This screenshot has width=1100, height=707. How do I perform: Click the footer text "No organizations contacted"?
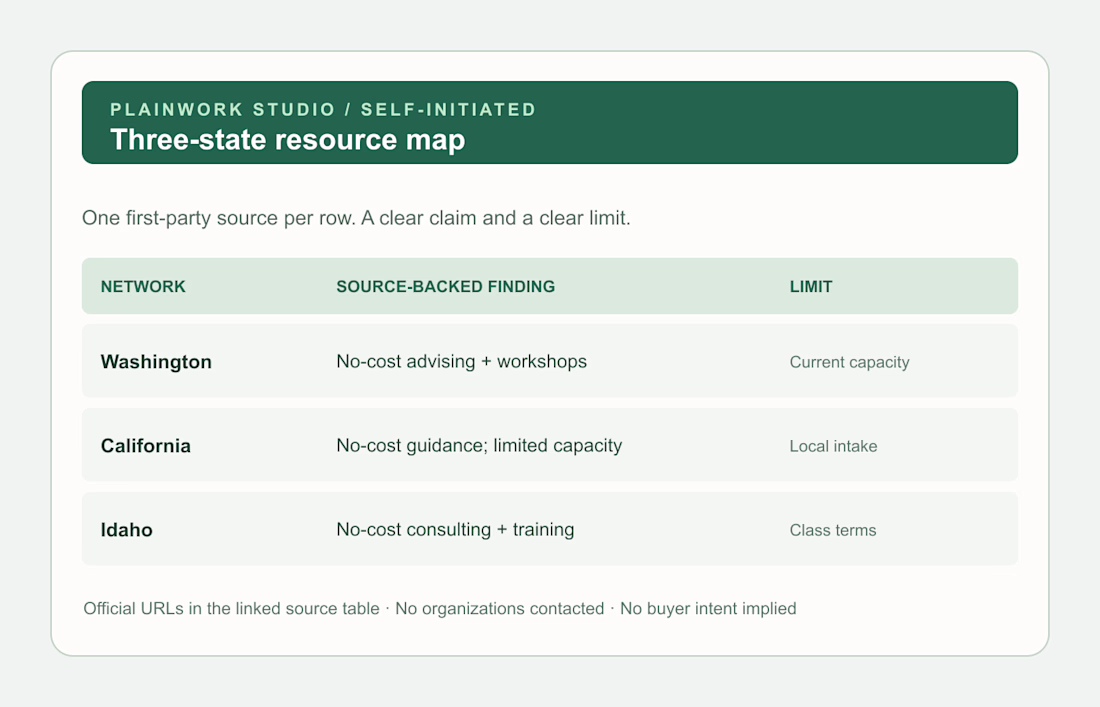(499, 608)
